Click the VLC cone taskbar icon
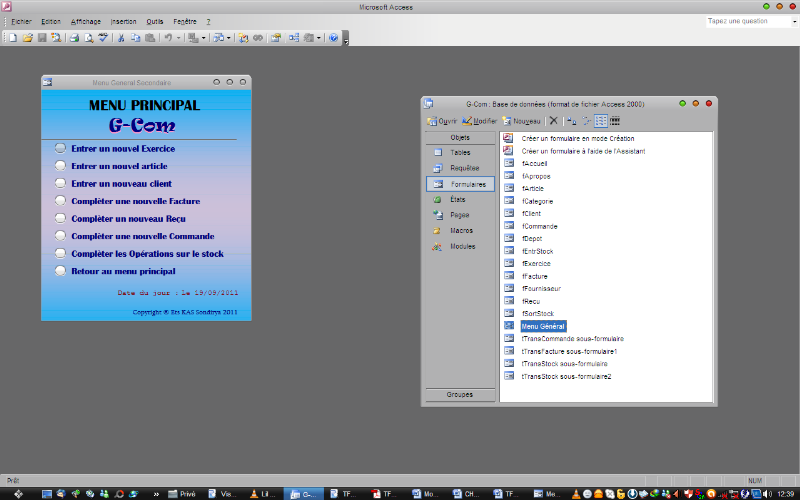The image size is (800, 500). [x=253, y=494]
